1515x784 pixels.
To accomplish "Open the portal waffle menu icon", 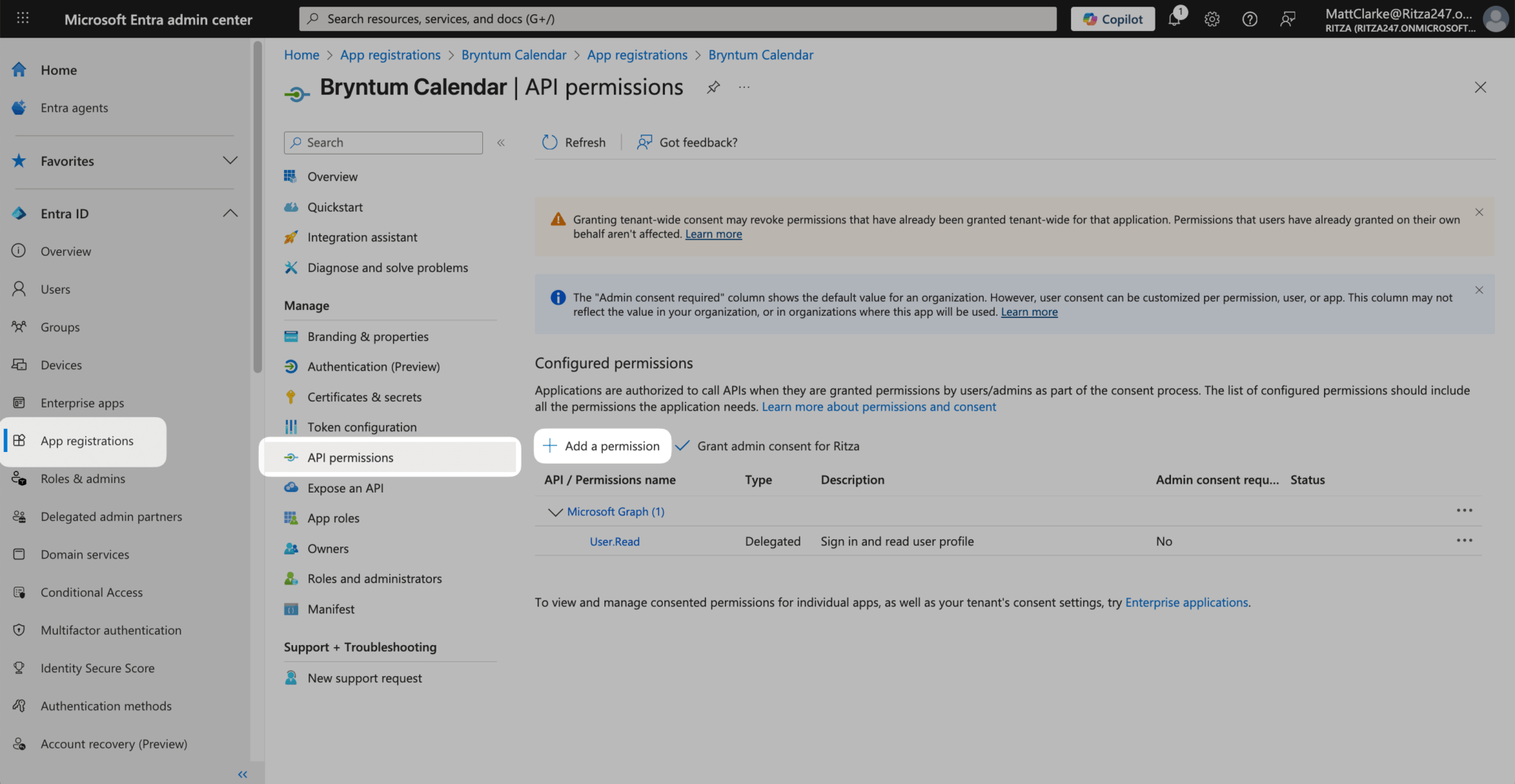I will (23, 18).
